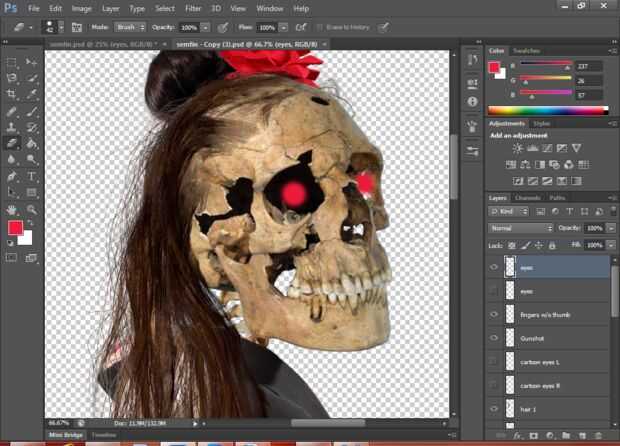Select the Rectangular Marquee tool
Viewport: 620px width, 446px height.
11,62
